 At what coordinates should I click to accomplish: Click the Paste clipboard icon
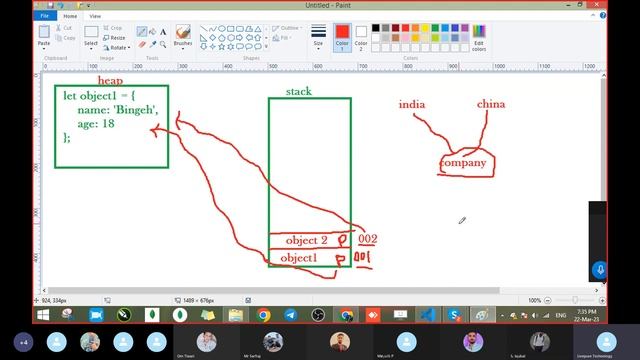44,31
